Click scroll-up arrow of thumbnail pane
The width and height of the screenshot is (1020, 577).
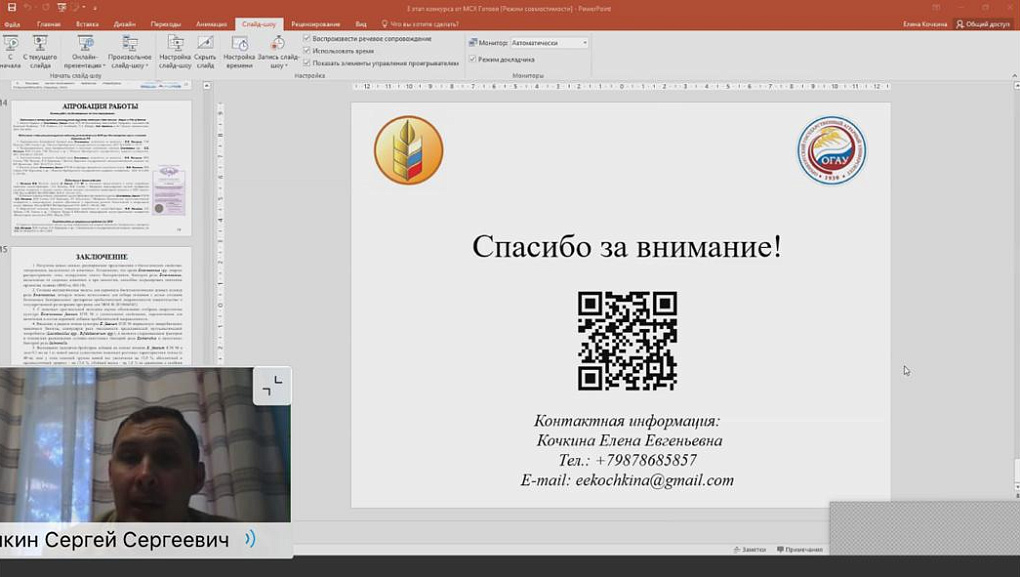click(207, 86)
